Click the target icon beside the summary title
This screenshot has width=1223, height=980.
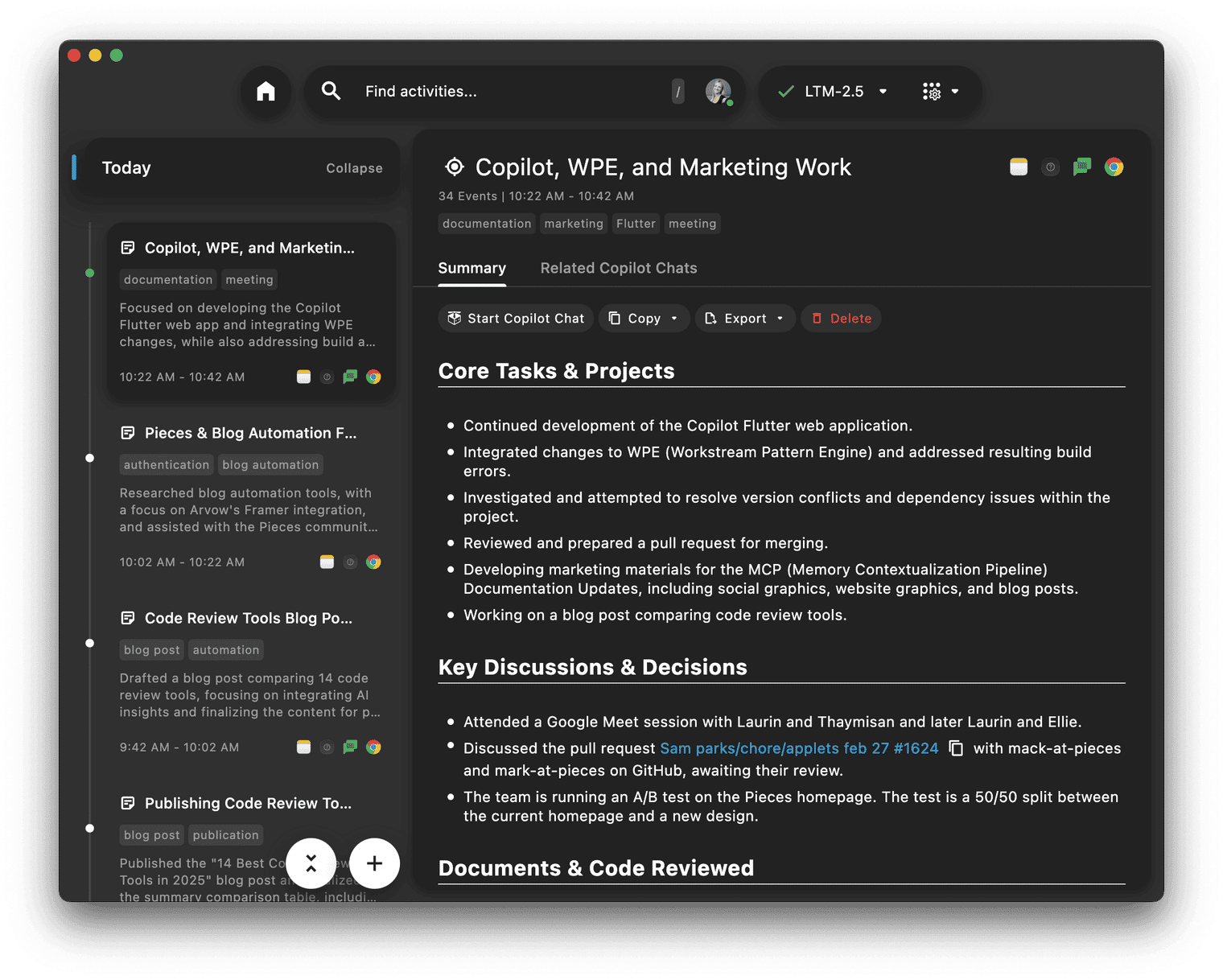coord(455,167)
